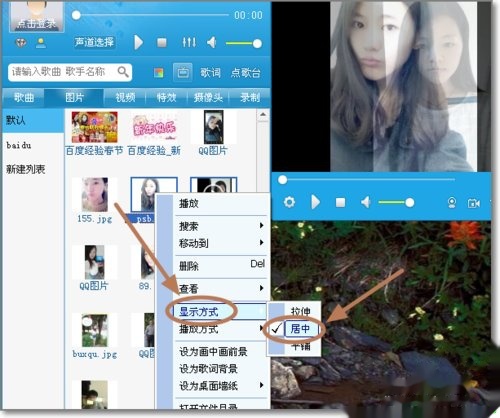Open the 歌词 lyrics button
This screenshot has height=418, width=500.
210,72
